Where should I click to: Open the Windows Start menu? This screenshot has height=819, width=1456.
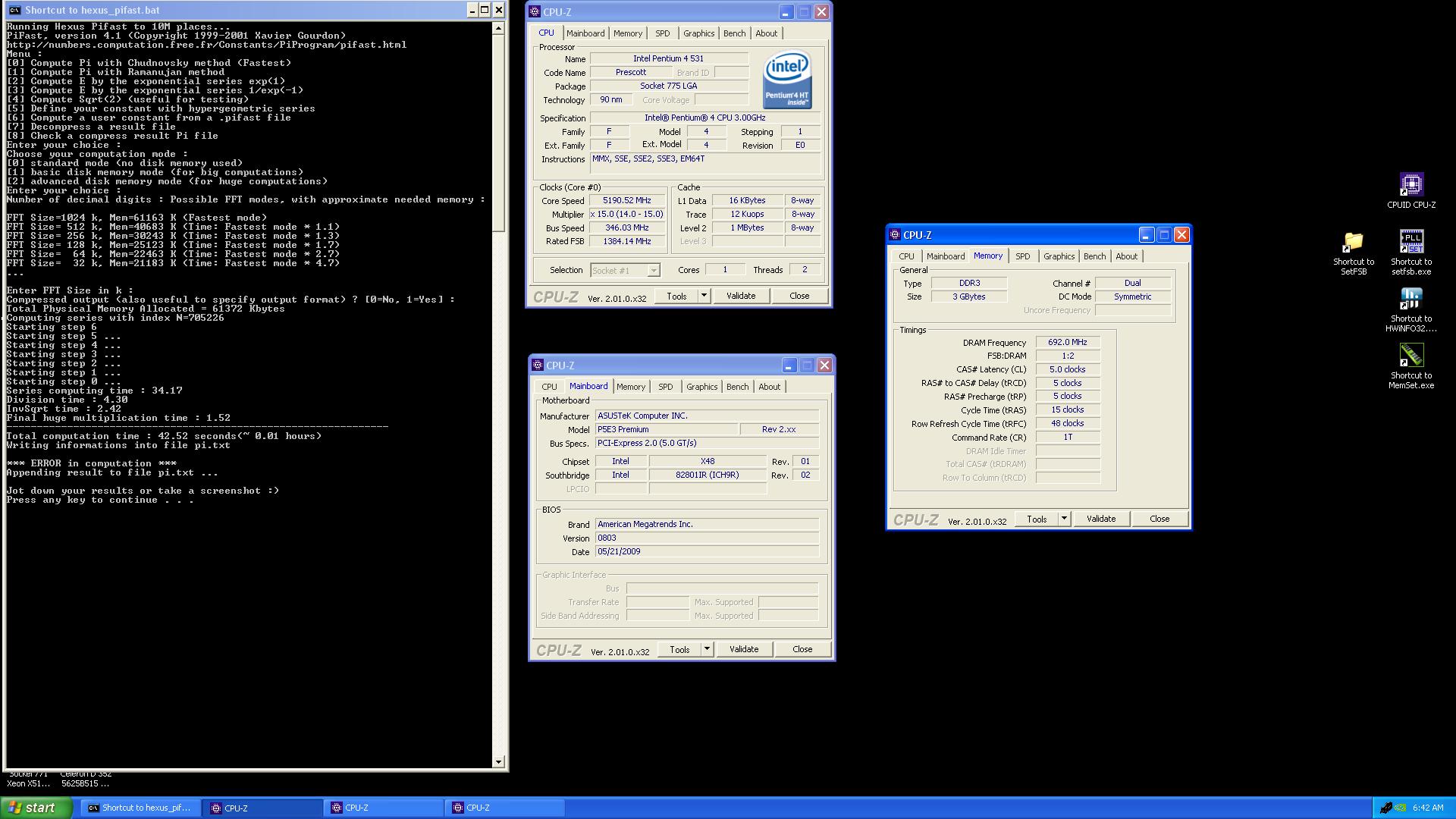[36, 808]
